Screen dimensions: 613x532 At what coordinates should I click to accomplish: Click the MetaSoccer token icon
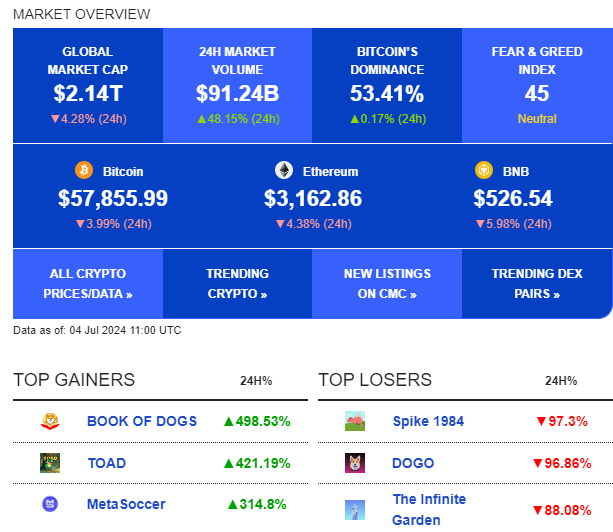pos(50,504)
